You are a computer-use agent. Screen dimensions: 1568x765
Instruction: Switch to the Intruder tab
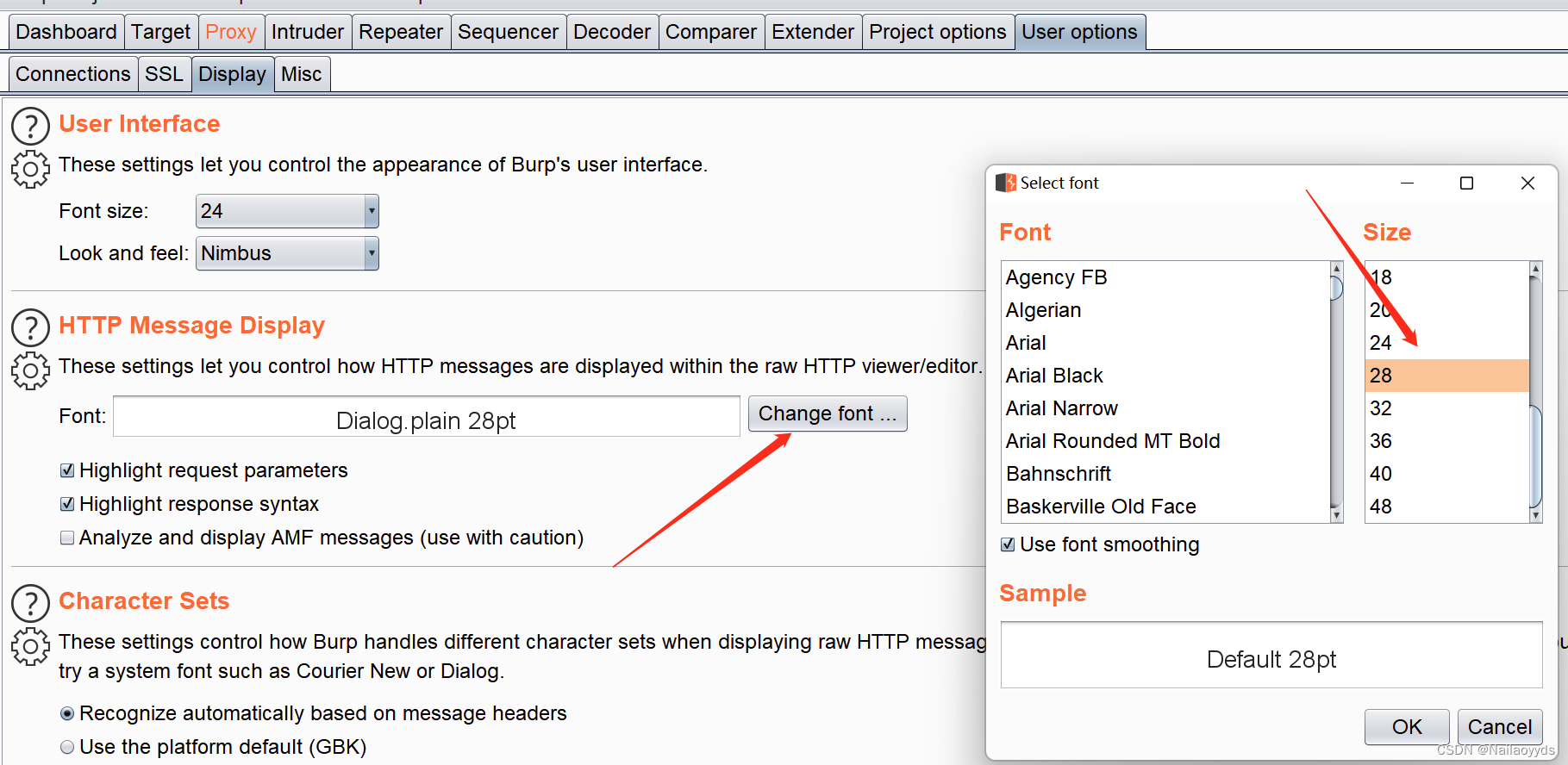click(x=307, y=32)
